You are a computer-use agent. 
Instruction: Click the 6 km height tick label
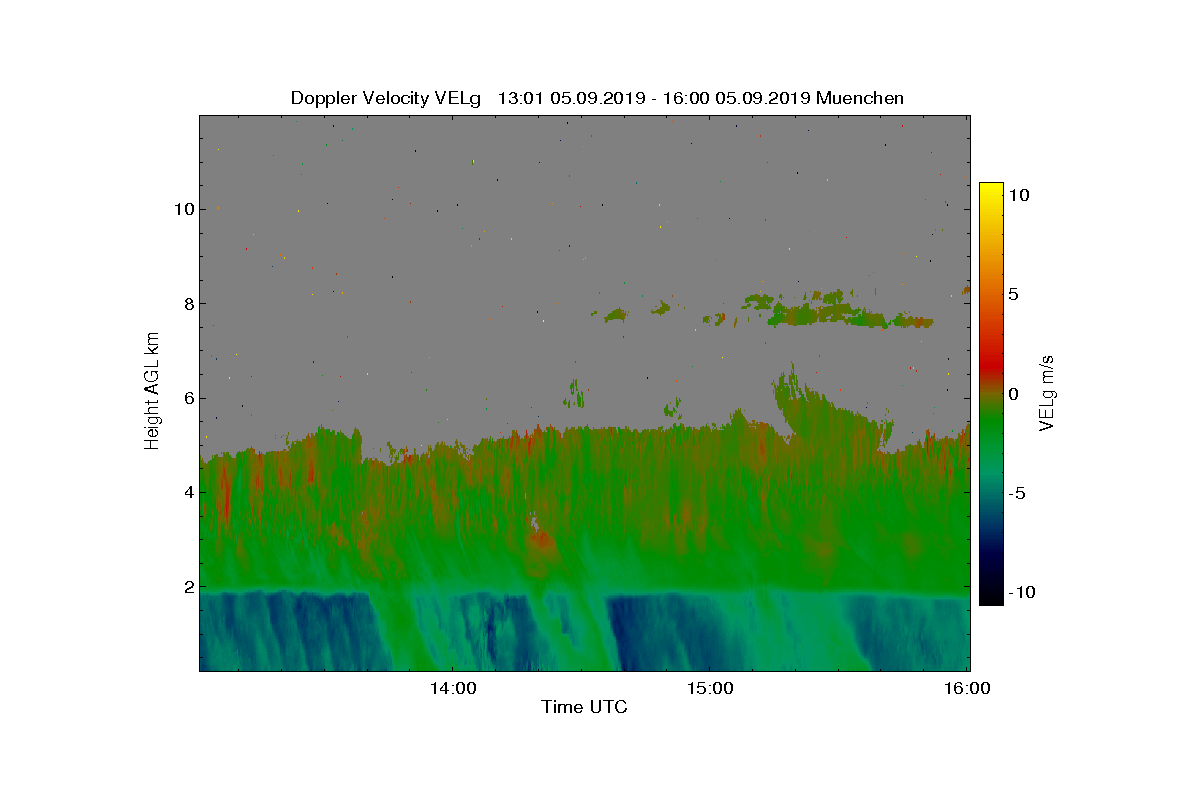tap(188, 398)
